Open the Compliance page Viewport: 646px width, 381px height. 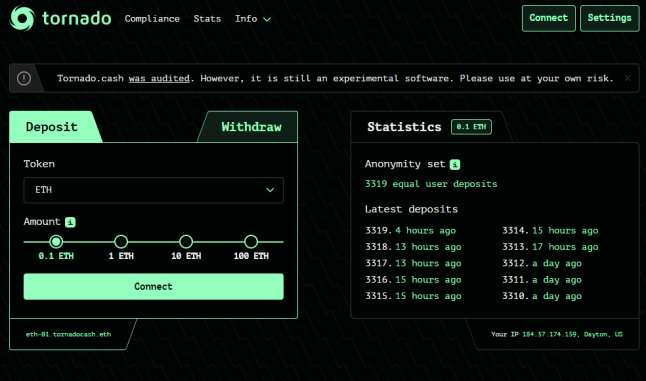(152, 19)
